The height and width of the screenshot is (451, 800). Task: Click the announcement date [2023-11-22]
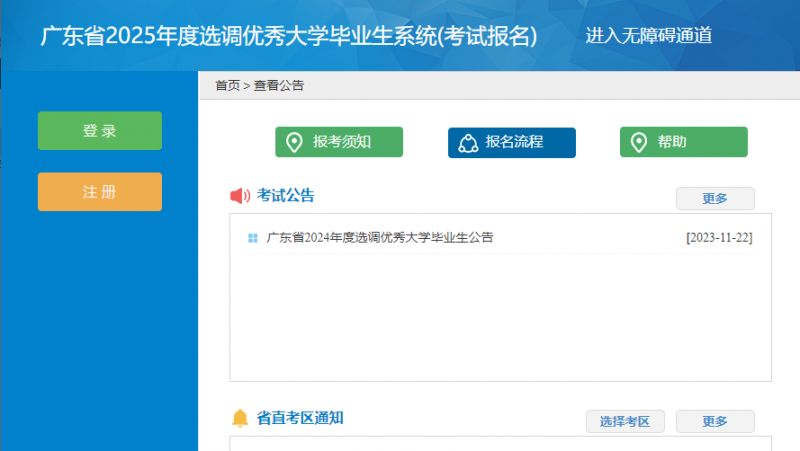(719, 238)
